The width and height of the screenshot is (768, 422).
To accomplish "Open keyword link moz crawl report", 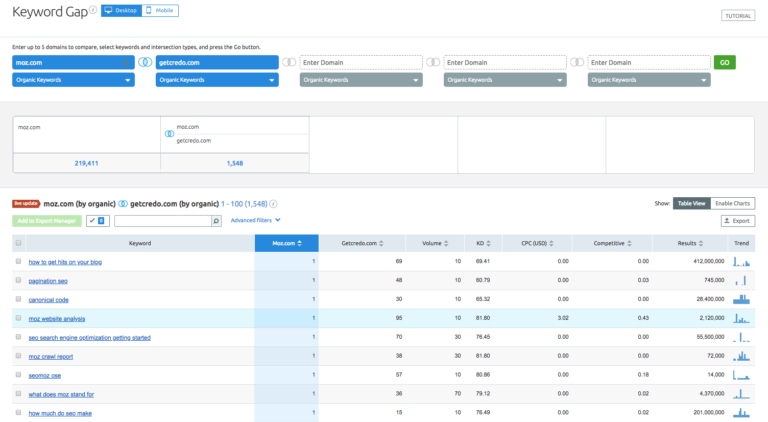I will (x=50, y=356).
